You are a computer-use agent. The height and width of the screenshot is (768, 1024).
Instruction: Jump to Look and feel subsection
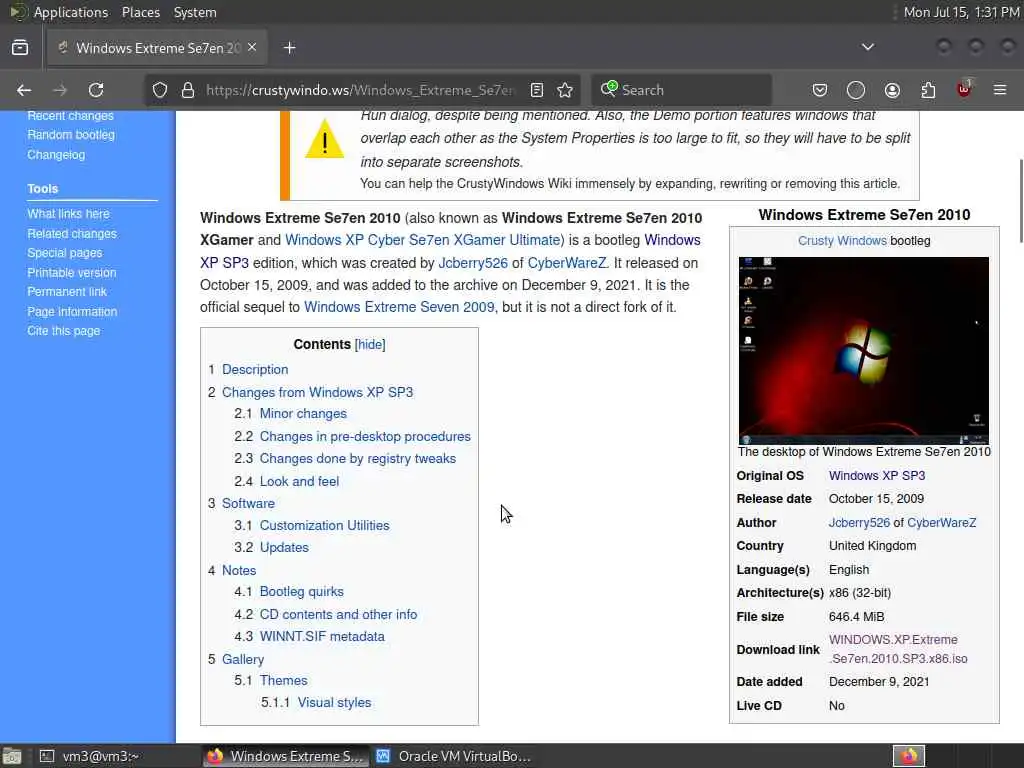(299, 481)
